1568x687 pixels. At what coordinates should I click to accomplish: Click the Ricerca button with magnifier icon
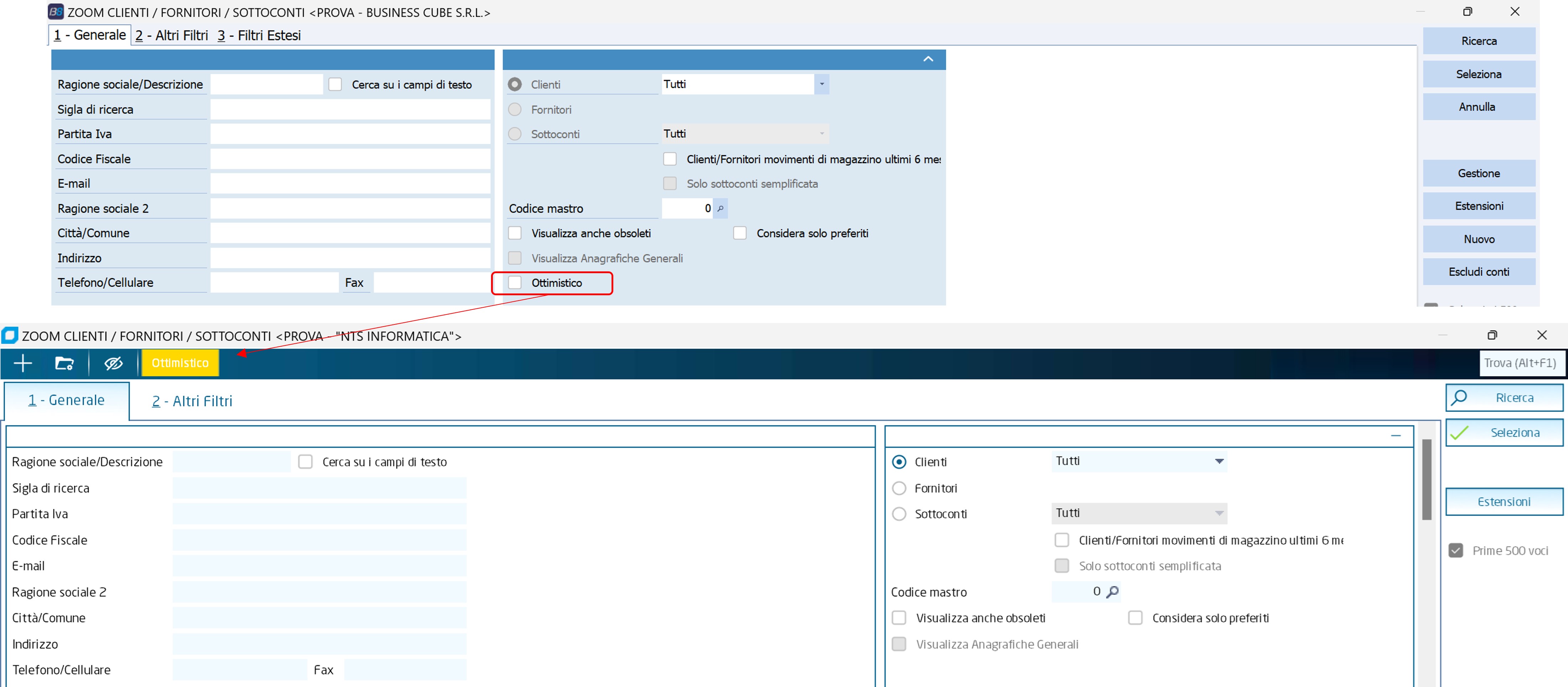point(1503,397)
